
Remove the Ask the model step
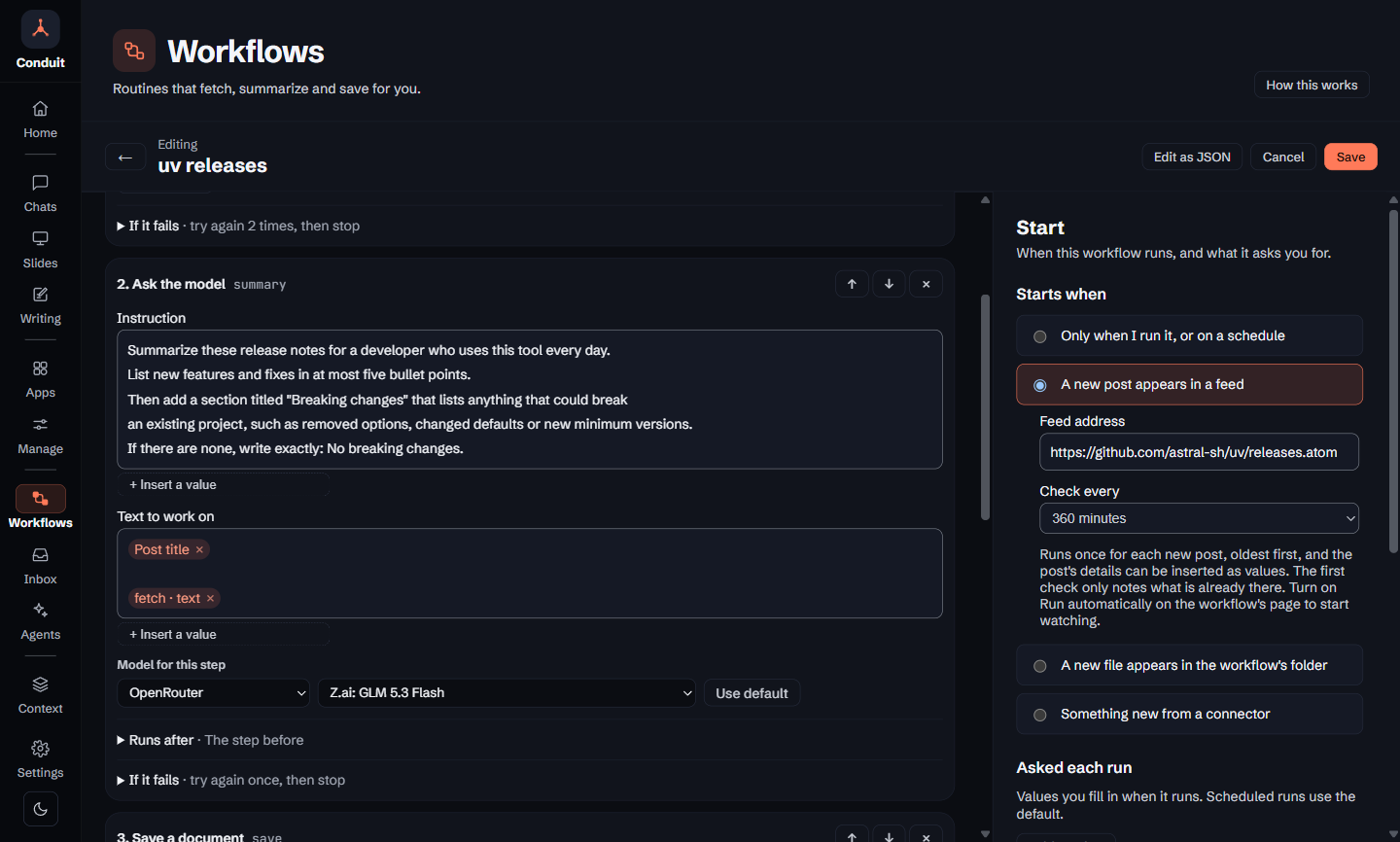926,284
